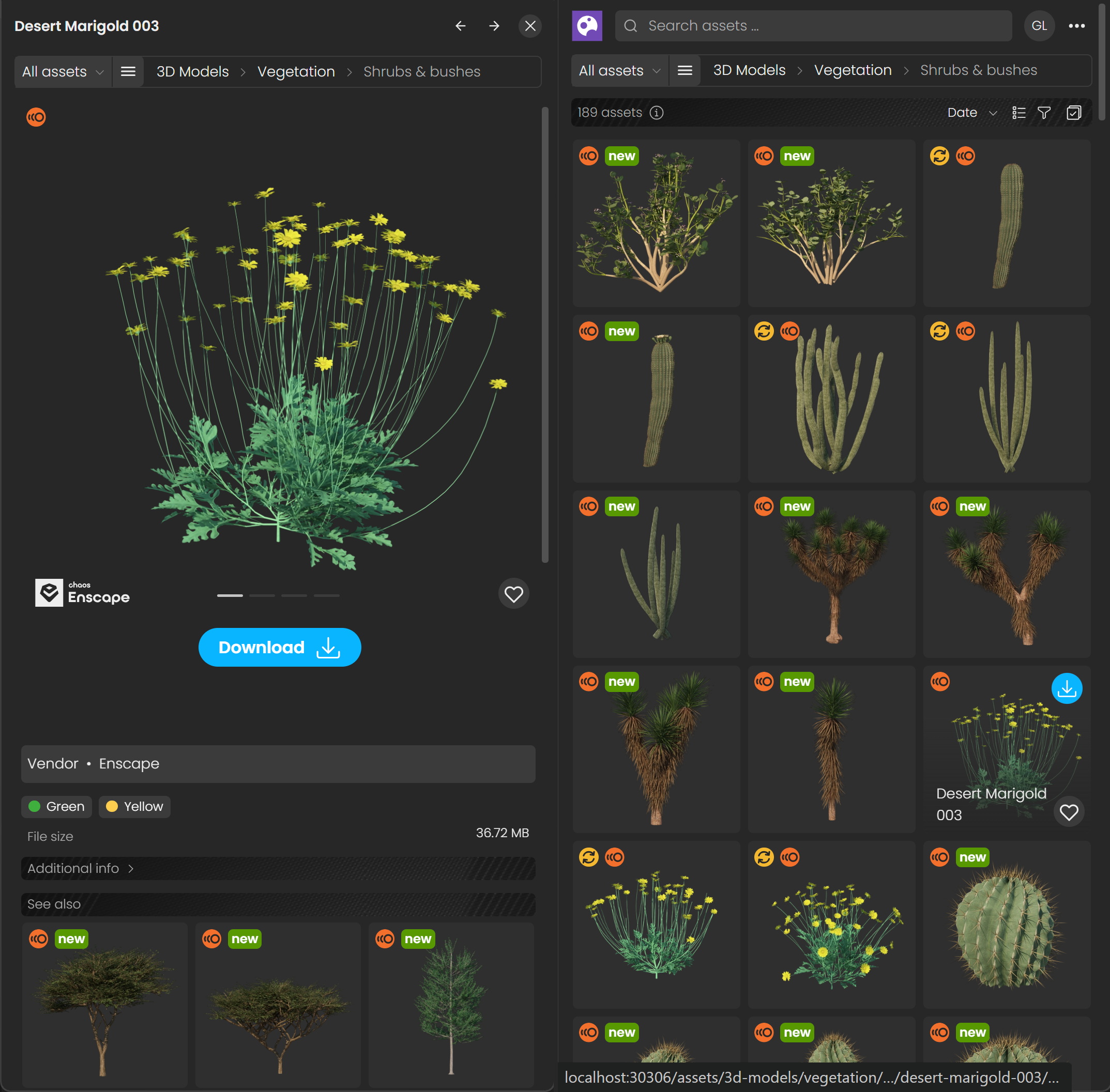
Task: Open the Cosmos purple logo home
Action: pyautogui.click(x=587, y=26)
